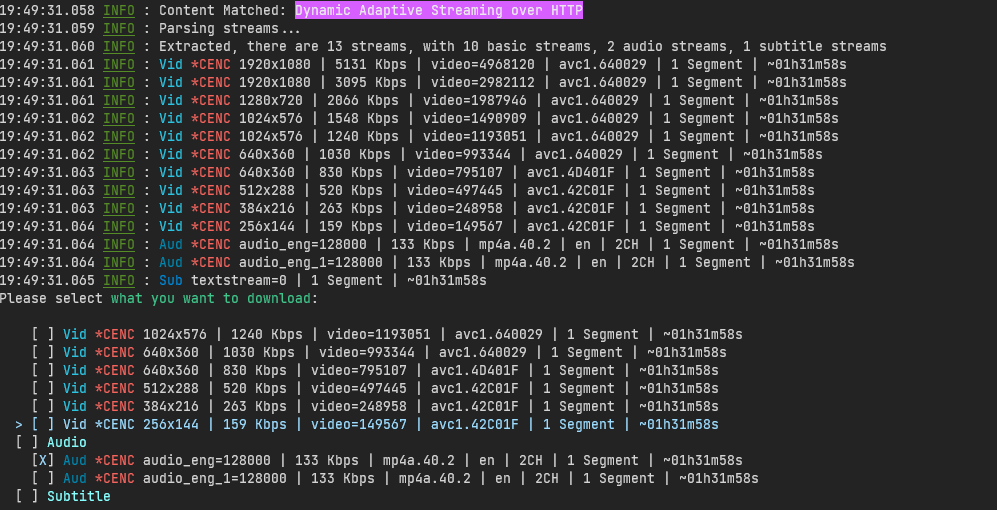Uncheck the selected audio_eng=128000 stream
Image resolution: width=997 pixels, height=510 pixels.
42,460
